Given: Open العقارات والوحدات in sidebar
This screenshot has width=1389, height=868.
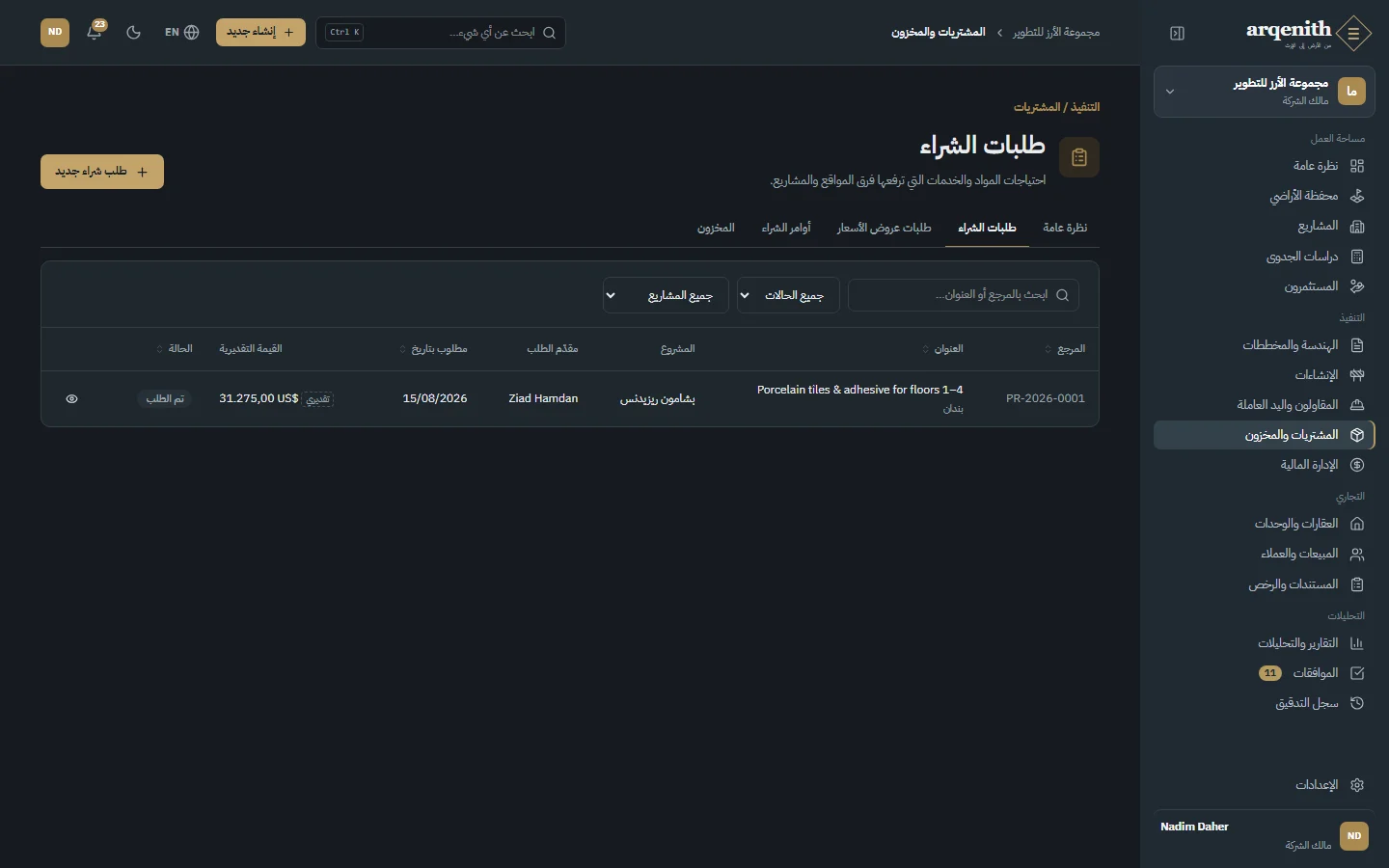Looking at the screenshot, I should click(x=1265, y=524).
